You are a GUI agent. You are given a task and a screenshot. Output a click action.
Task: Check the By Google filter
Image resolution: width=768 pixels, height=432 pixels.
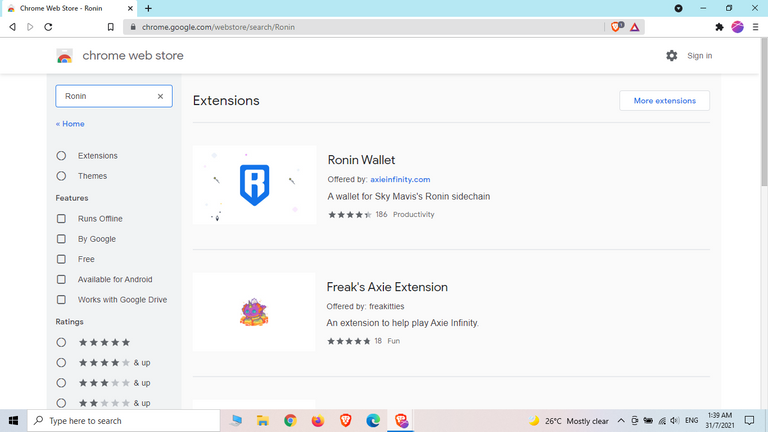click(x=61, y=239)
